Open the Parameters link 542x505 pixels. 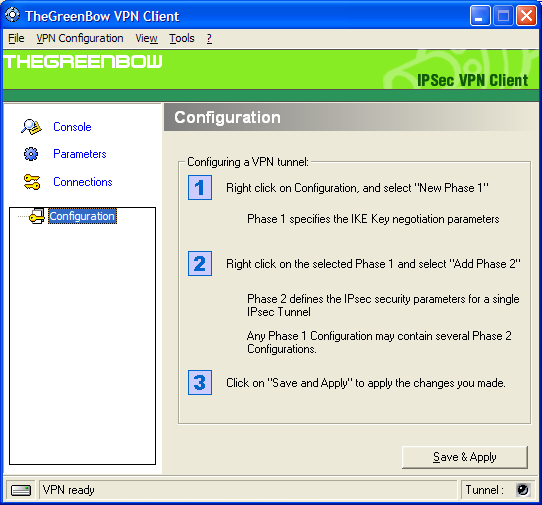point(80,154)
